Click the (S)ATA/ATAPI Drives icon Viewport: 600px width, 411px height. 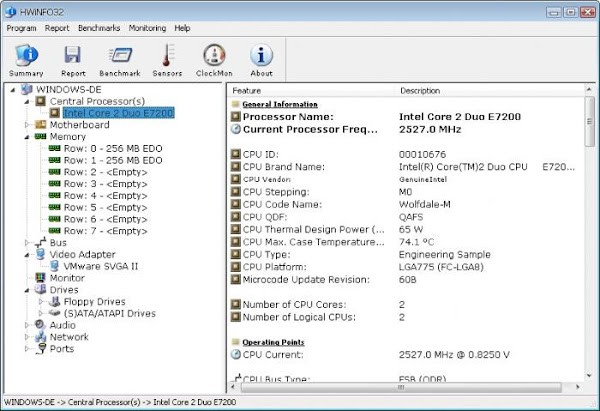pos(54,313)
